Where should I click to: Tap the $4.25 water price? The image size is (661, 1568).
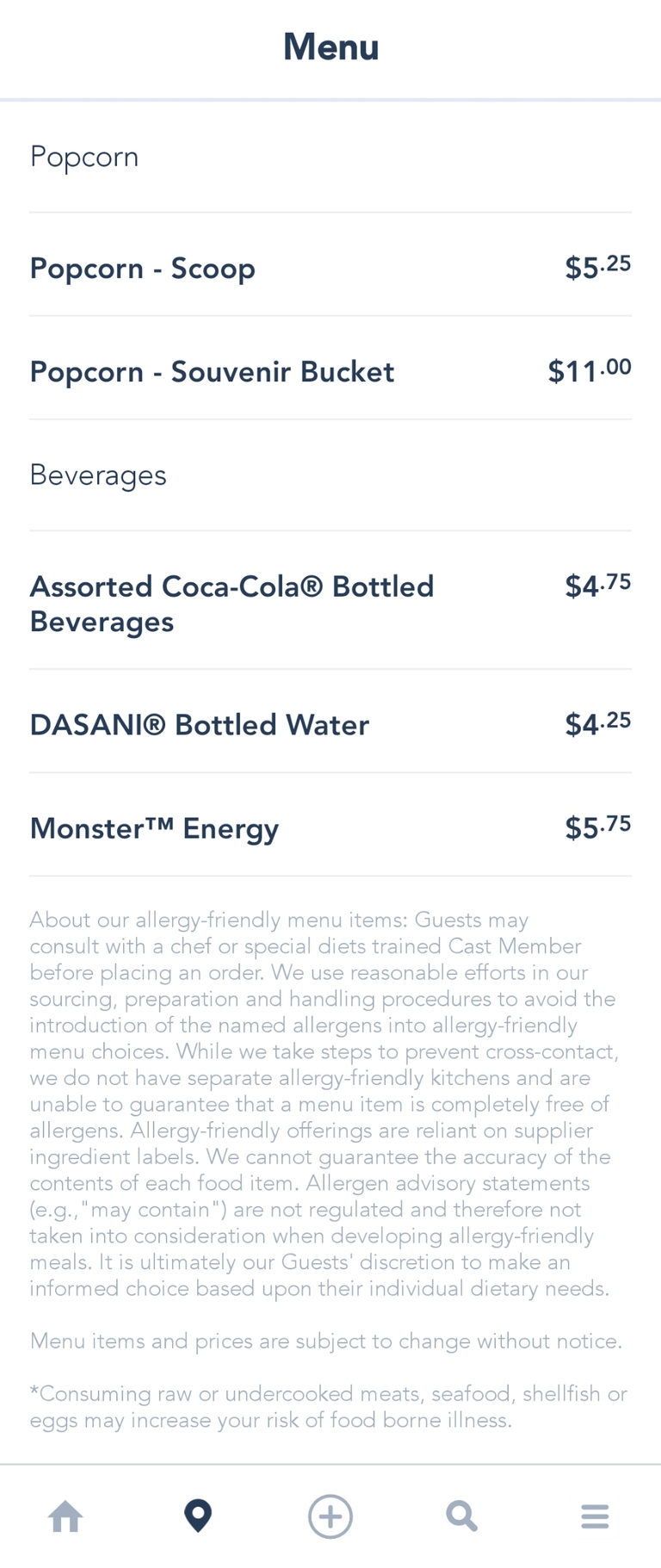click(x=597, y=724)
